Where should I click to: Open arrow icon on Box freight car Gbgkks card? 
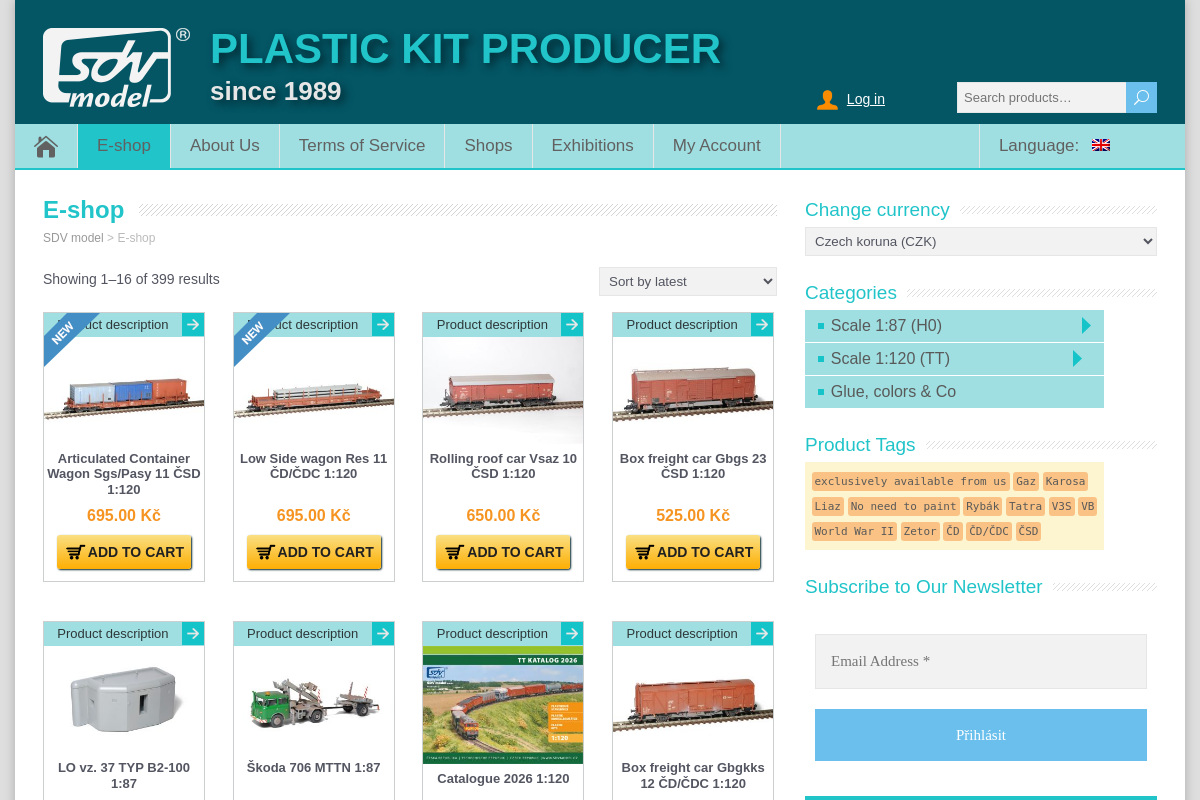click(762, 633)
